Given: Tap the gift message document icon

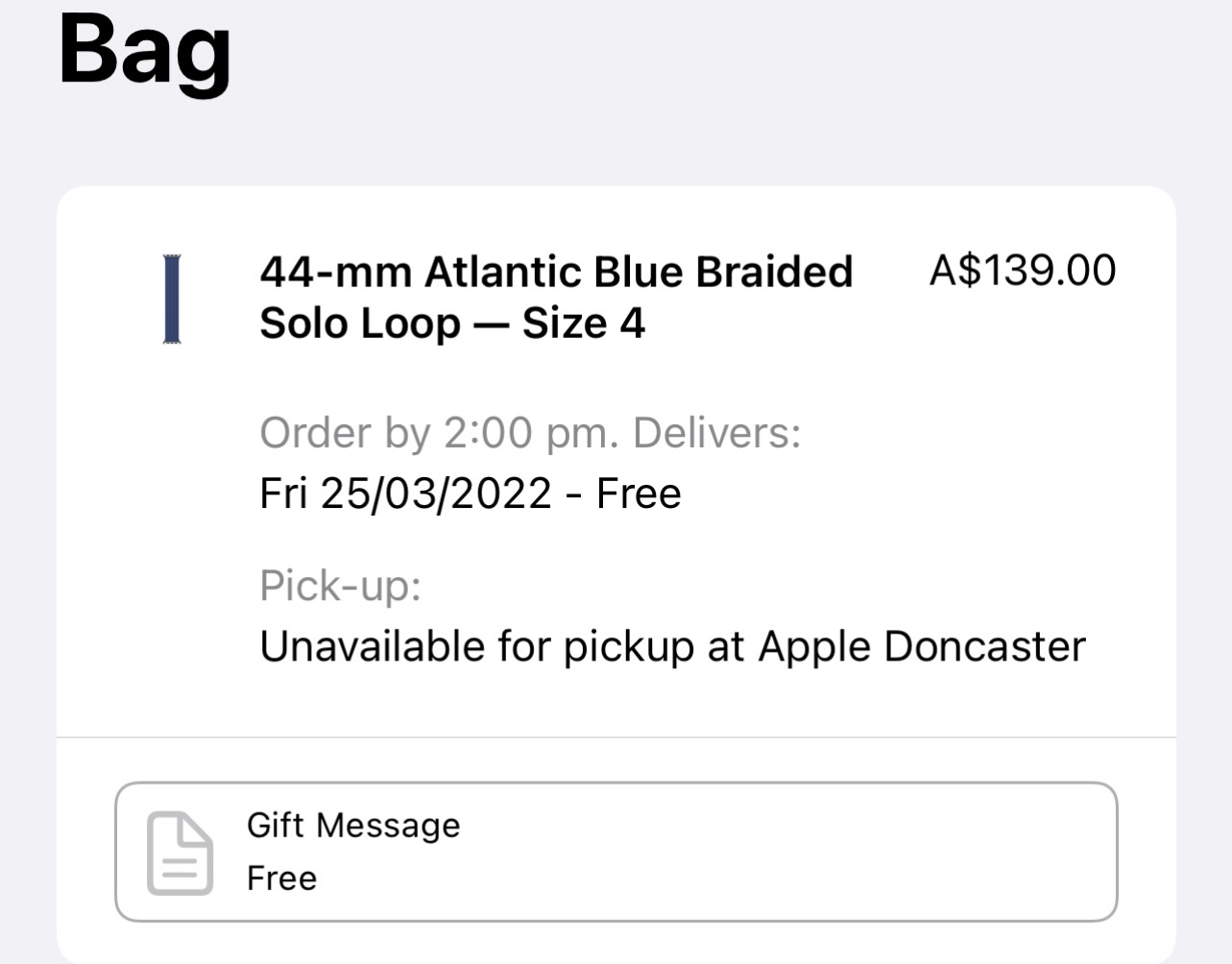Looking at the screenshot, I should pos(180,853).
